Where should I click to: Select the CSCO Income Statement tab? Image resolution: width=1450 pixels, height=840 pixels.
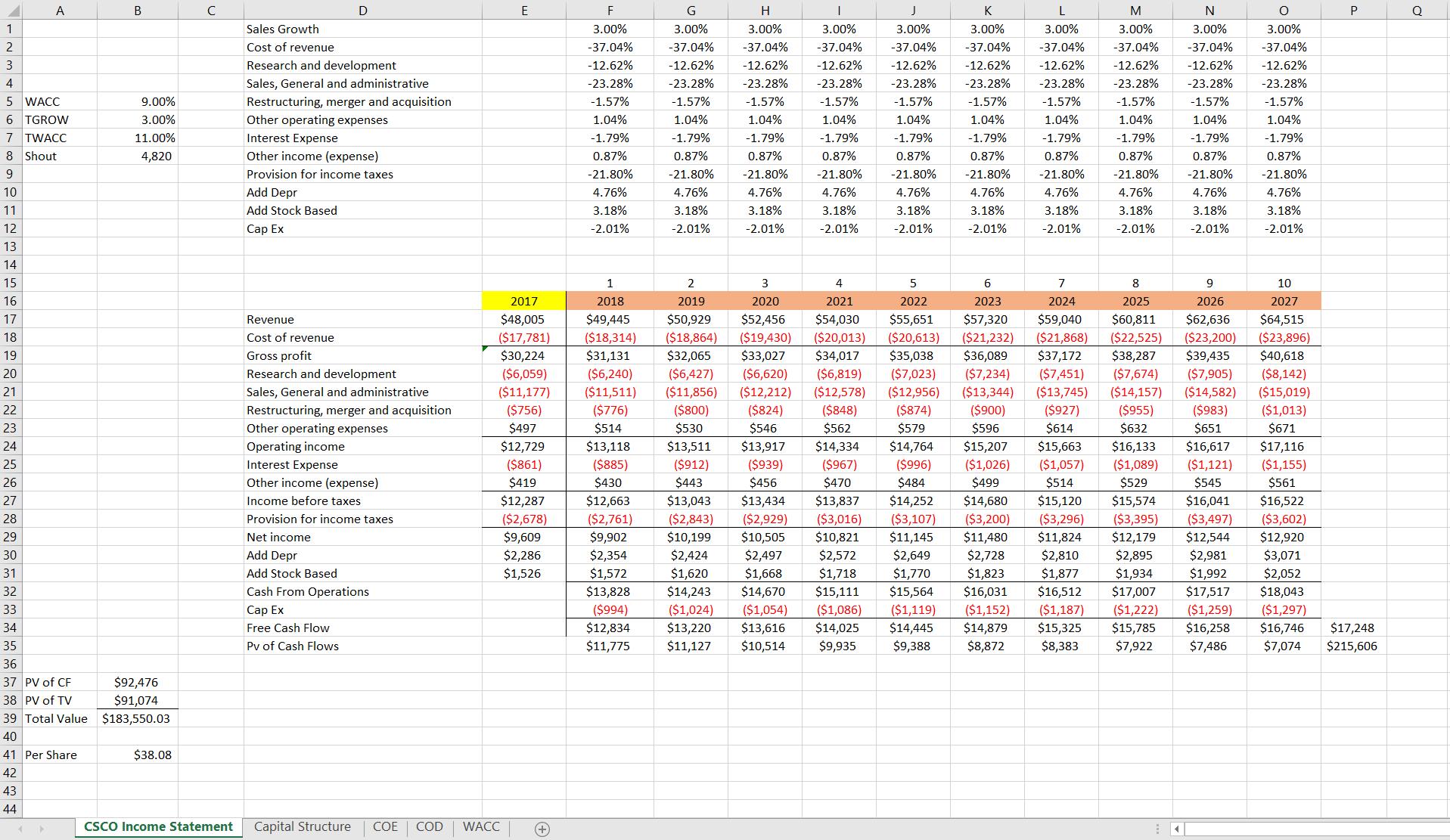click(x=157, y=827)
